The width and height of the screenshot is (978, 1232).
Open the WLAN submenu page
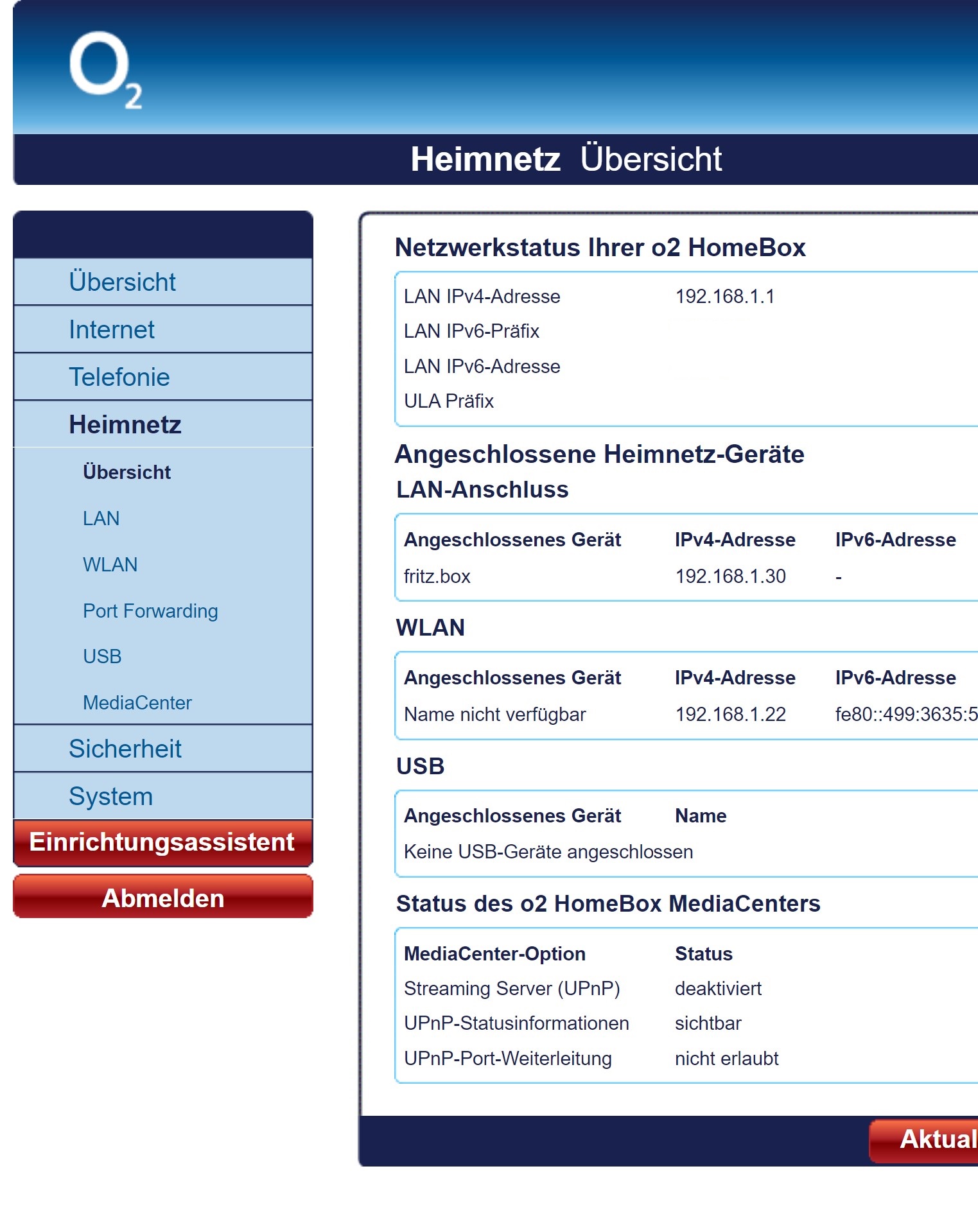click(x=110, y=565)
